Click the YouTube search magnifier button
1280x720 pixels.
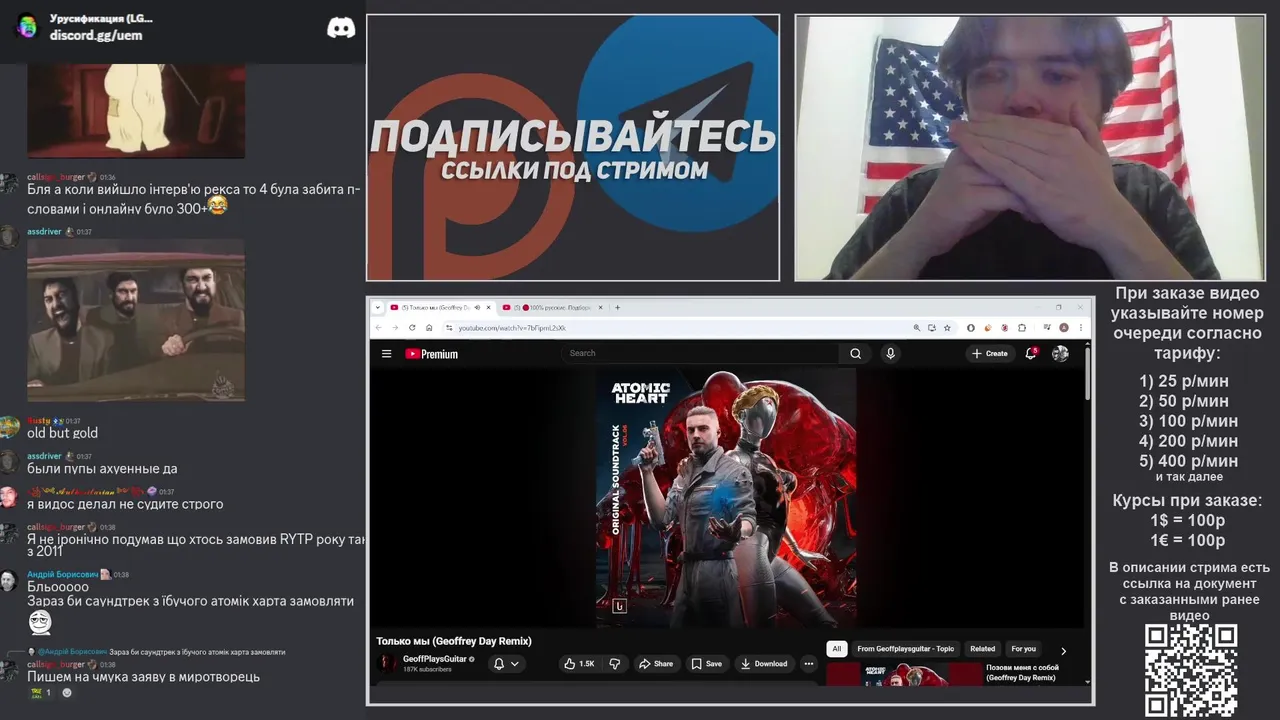pyautogui.click(x=855, y=353)
